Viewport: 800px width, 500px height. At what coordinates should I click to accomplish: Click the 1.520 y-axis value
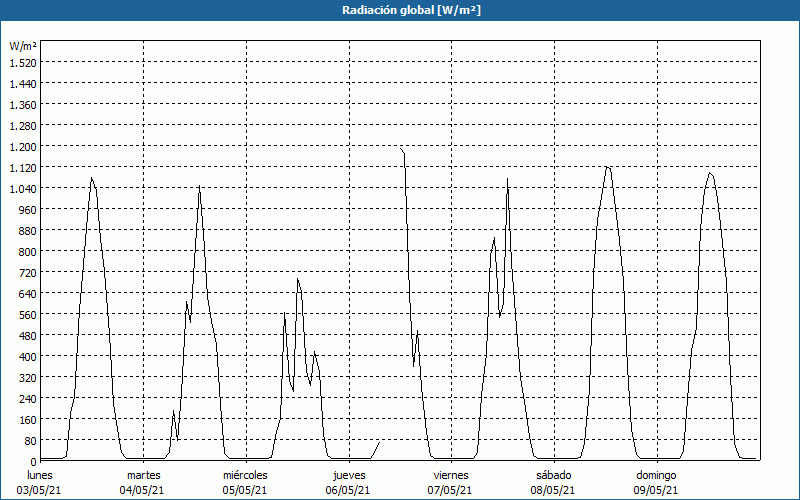point(23,62)
